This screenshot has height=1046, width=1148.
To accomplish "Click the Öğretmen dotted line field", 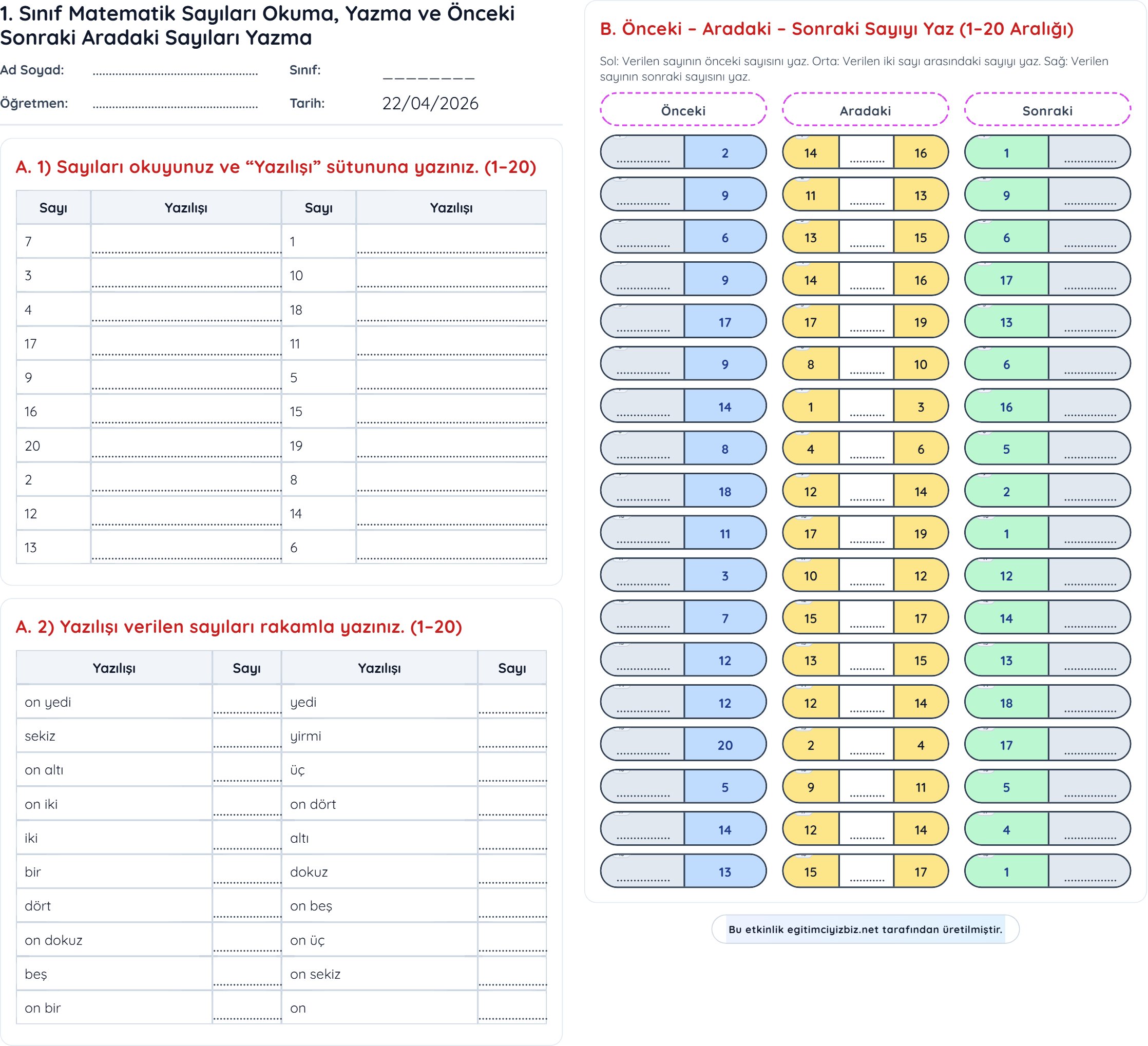I will point(175,105).
